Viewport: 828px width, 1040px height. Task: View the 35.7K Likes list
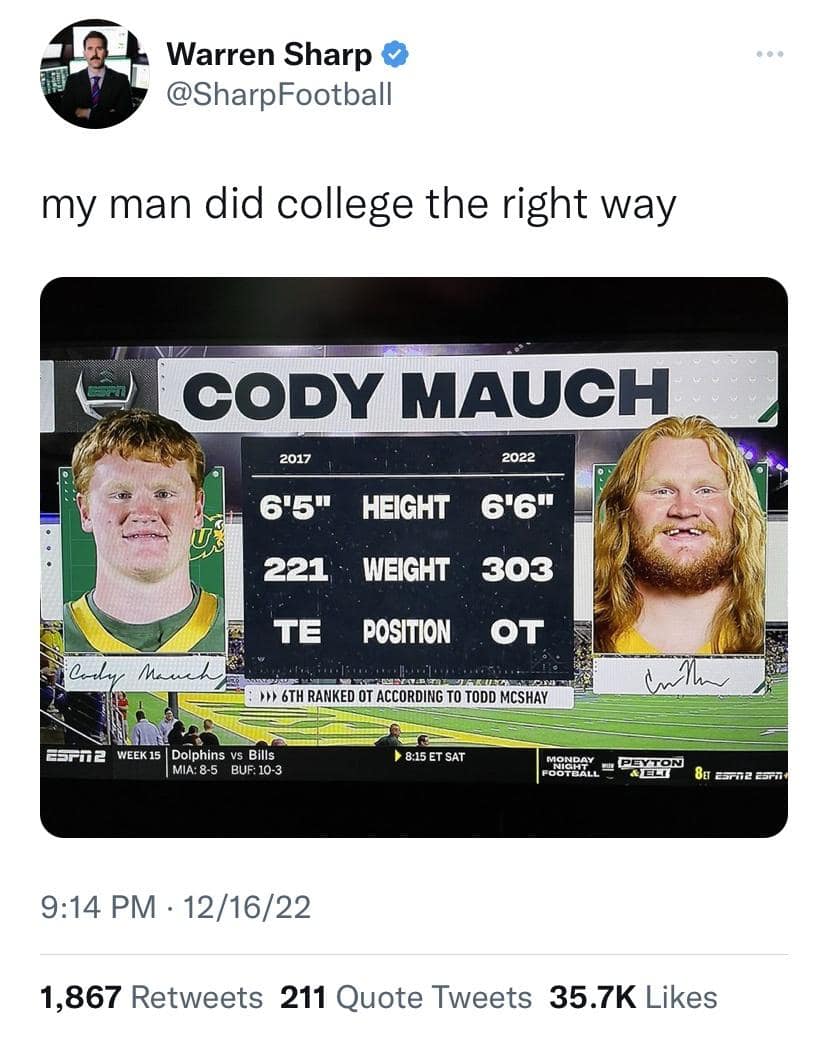(633, 997)
